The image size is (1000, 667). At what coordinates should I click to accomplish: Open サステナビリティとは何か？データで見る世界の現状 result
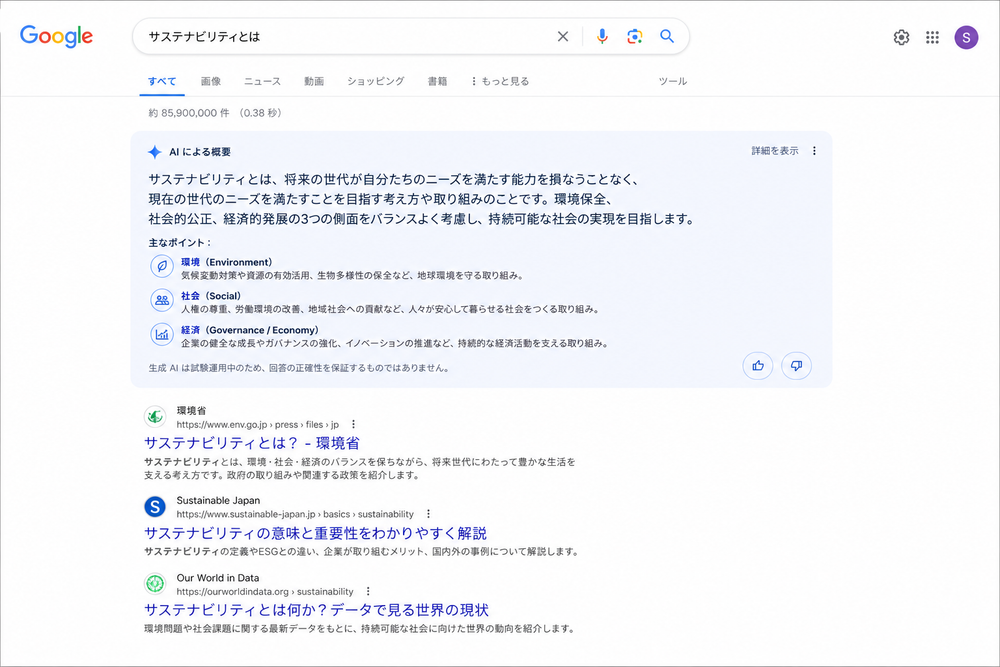click(316, 610)
